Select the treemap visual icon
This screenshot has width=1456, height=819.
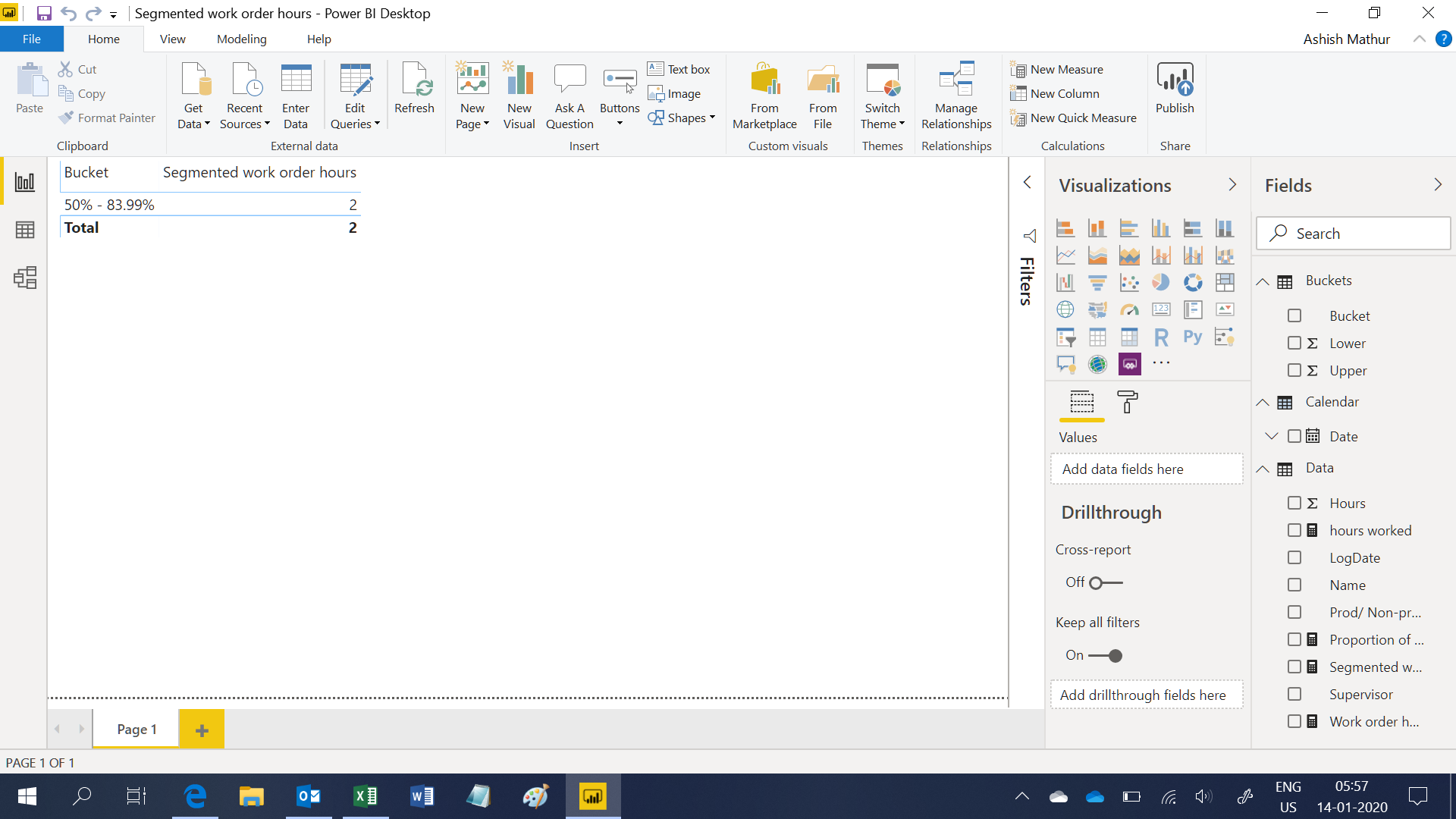(1225, 282)
